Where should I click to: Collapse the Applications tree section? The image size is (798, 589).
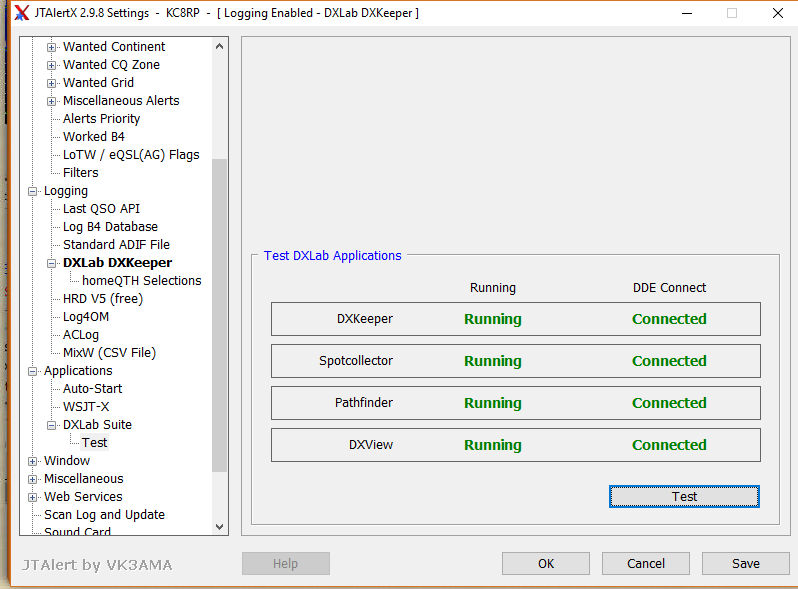pos(33,371)
